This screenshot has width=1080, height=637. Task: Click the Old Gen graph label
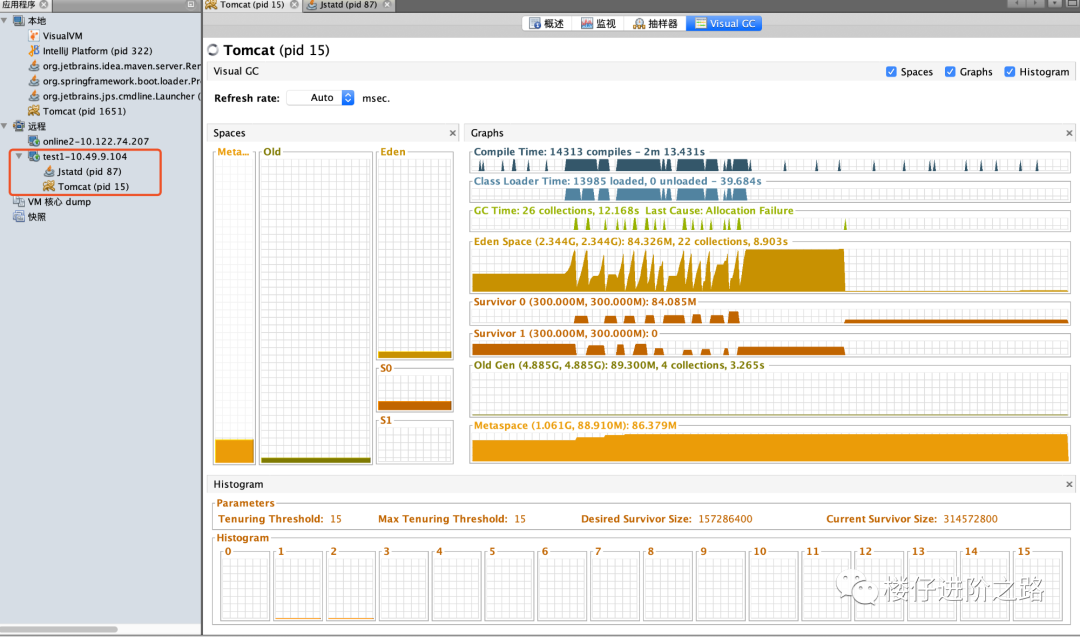[619, 365]
